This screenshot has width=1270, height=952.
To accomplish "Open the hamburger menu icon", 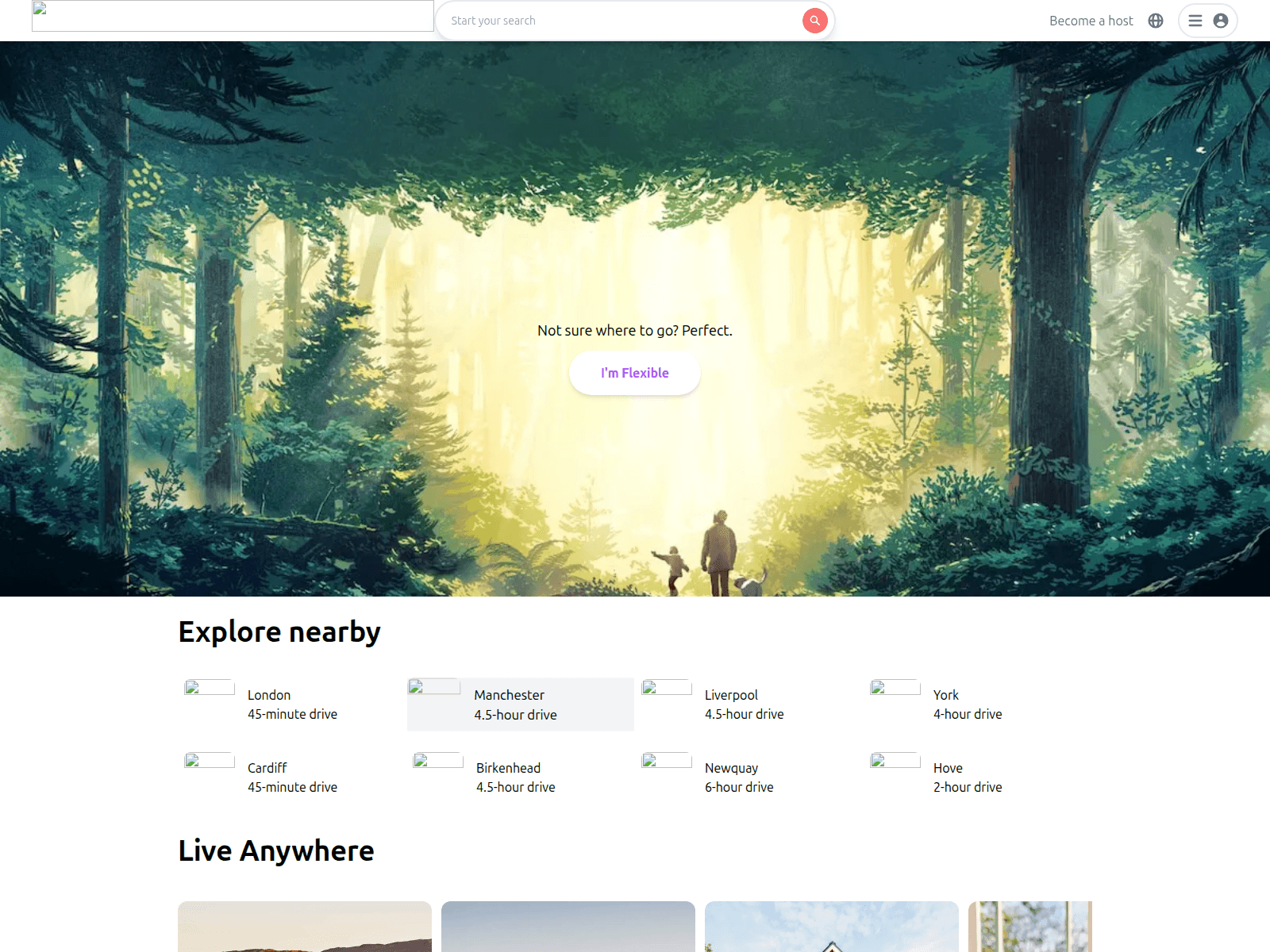I will pyautogui.click(x=1195, y=21).
